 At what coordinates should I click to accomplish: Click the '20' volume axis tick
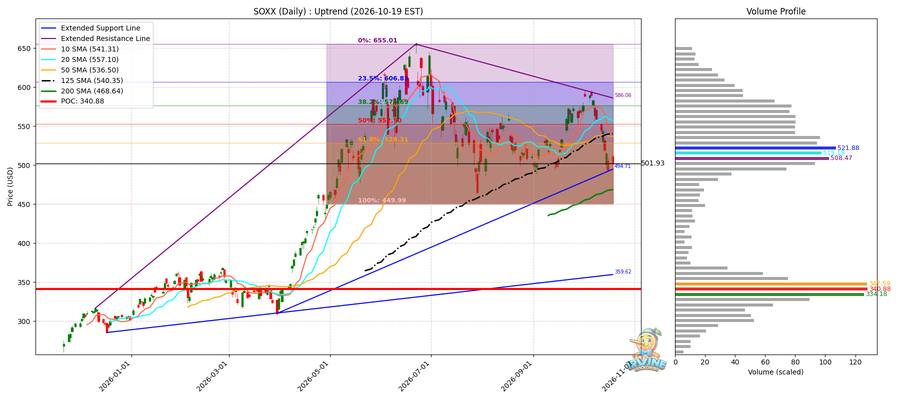click(705, 362)
